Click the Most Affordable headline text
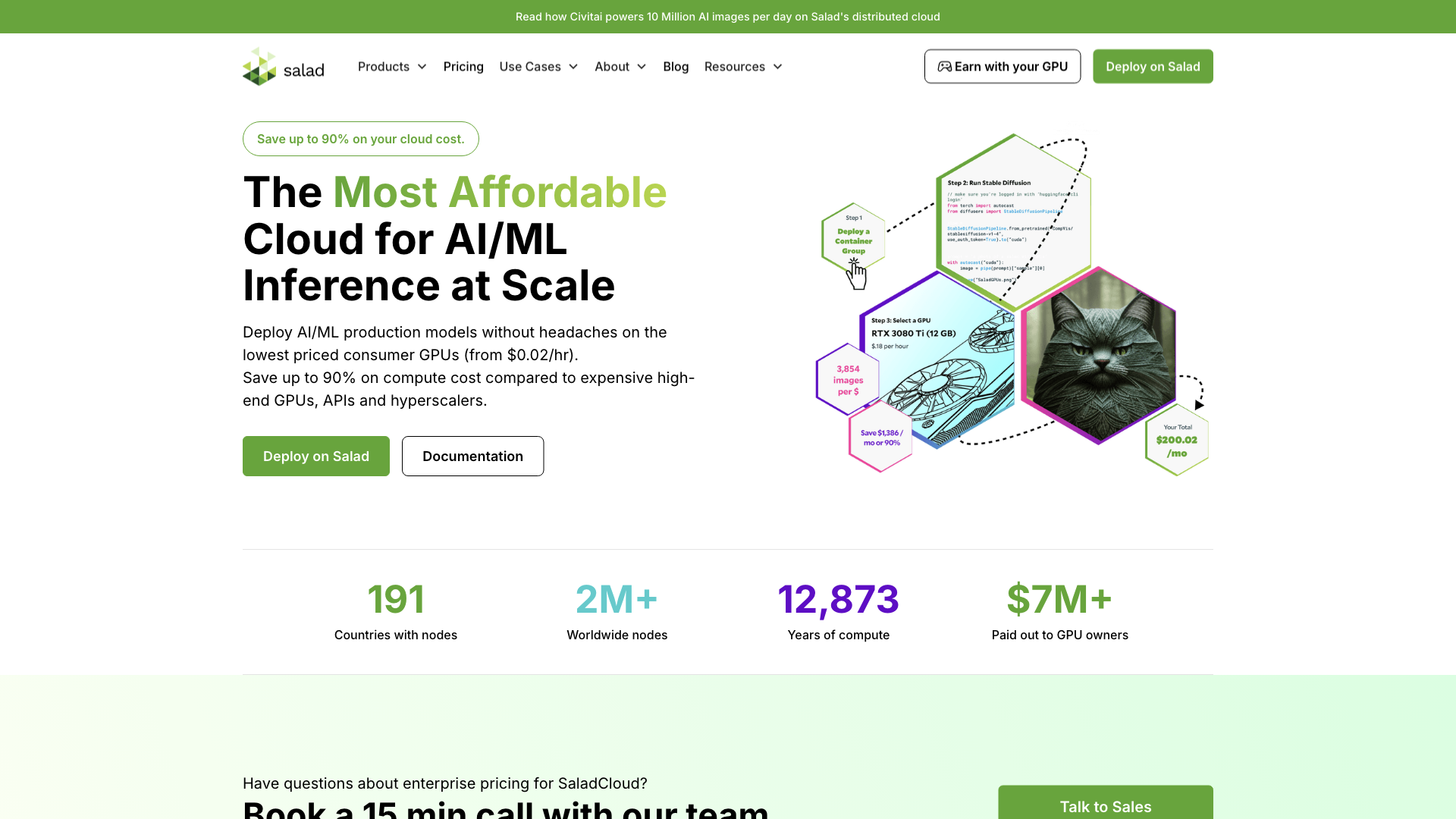 pyautogui.click(x=500, y=192)
